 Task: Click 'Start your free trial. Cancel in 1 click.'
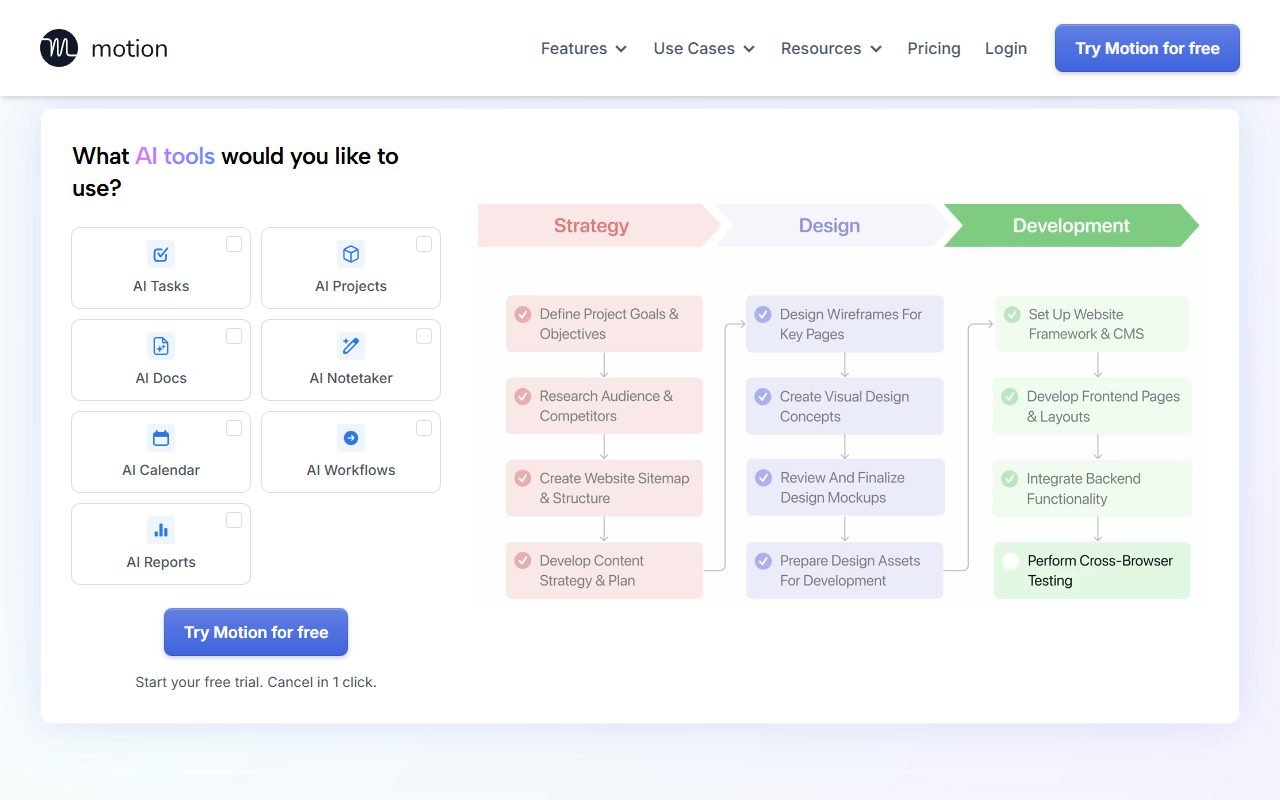tap(256, 682)
